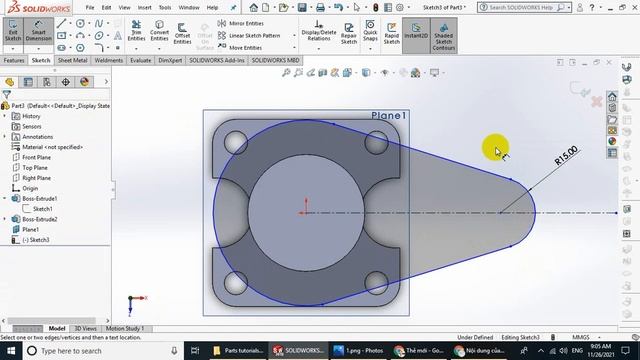Select the Line sketch tool

(x=62, y=24)
